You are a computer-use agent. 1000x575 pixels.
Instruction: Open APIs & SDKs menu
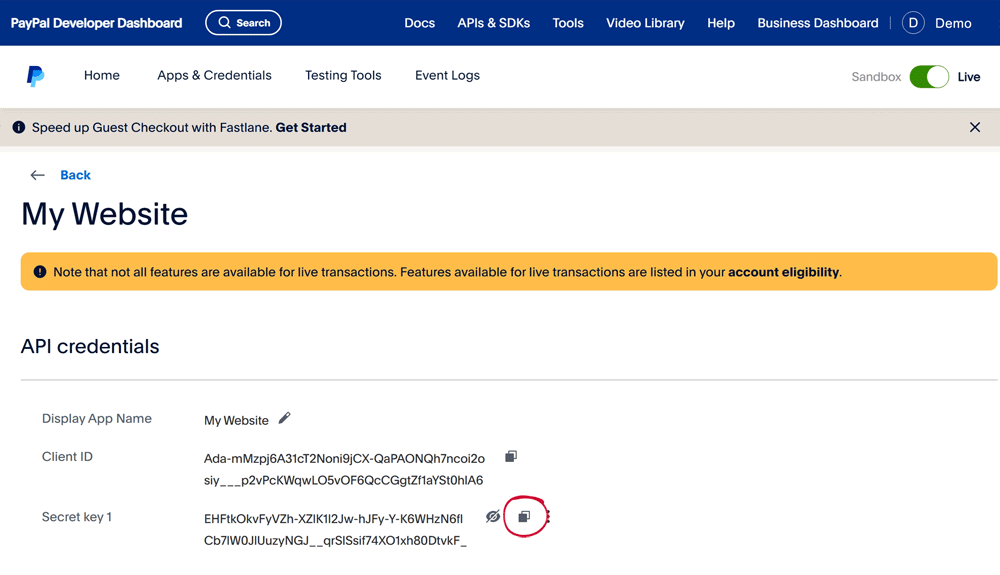pyautogui.click(x=493, y=23)
